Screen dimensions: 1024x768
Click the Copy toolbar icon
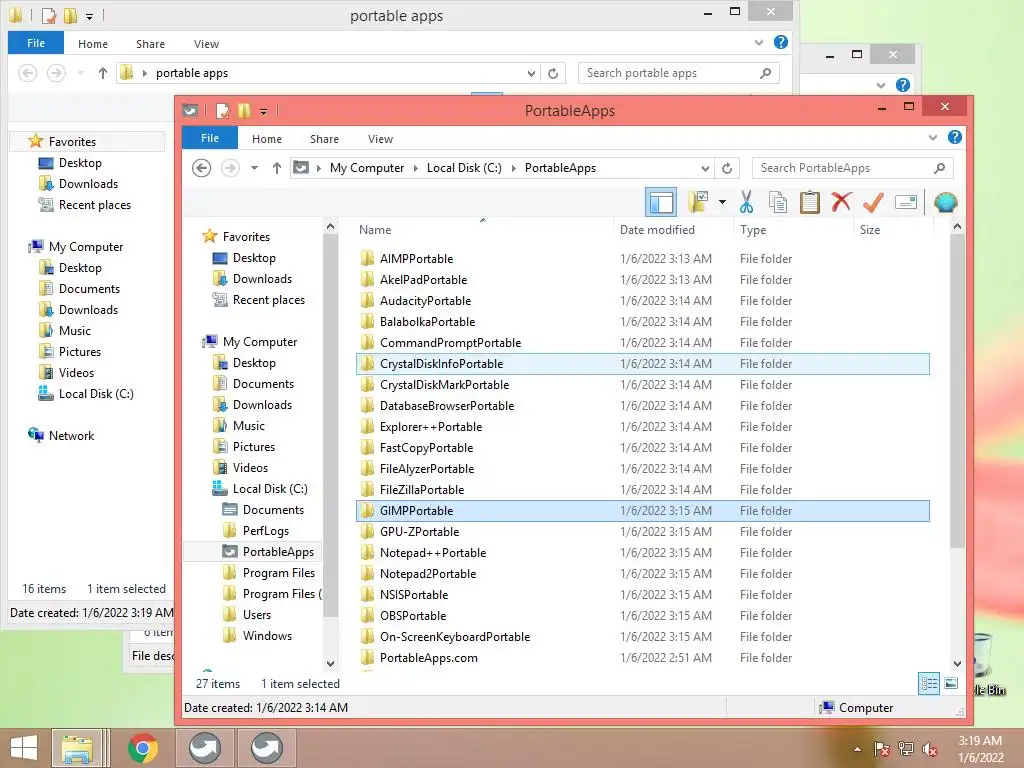click(778, 202)
